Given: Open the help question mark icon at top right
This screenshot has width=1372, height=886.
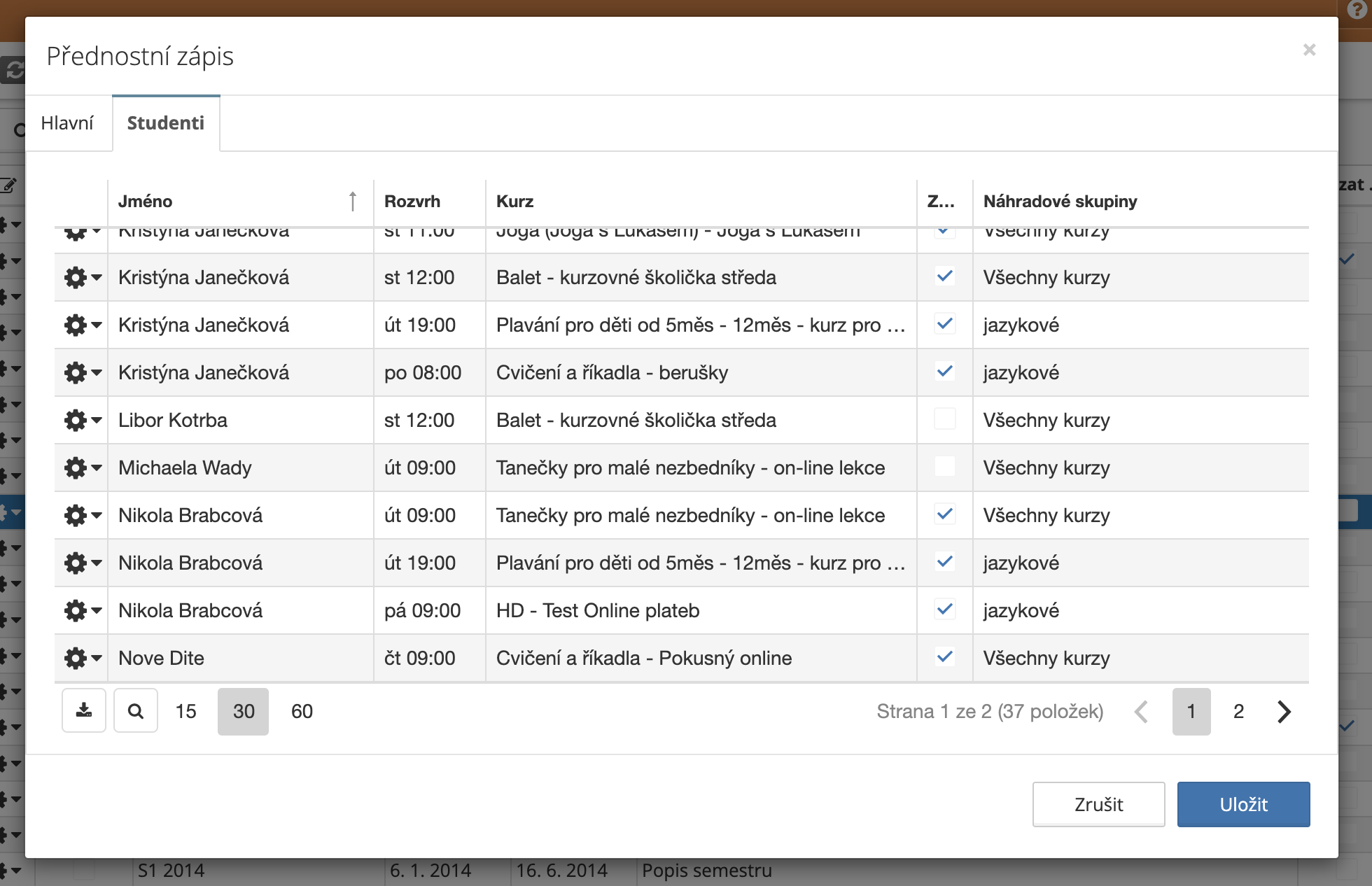Looking at the screenshot, I should tap(1357, 10).
